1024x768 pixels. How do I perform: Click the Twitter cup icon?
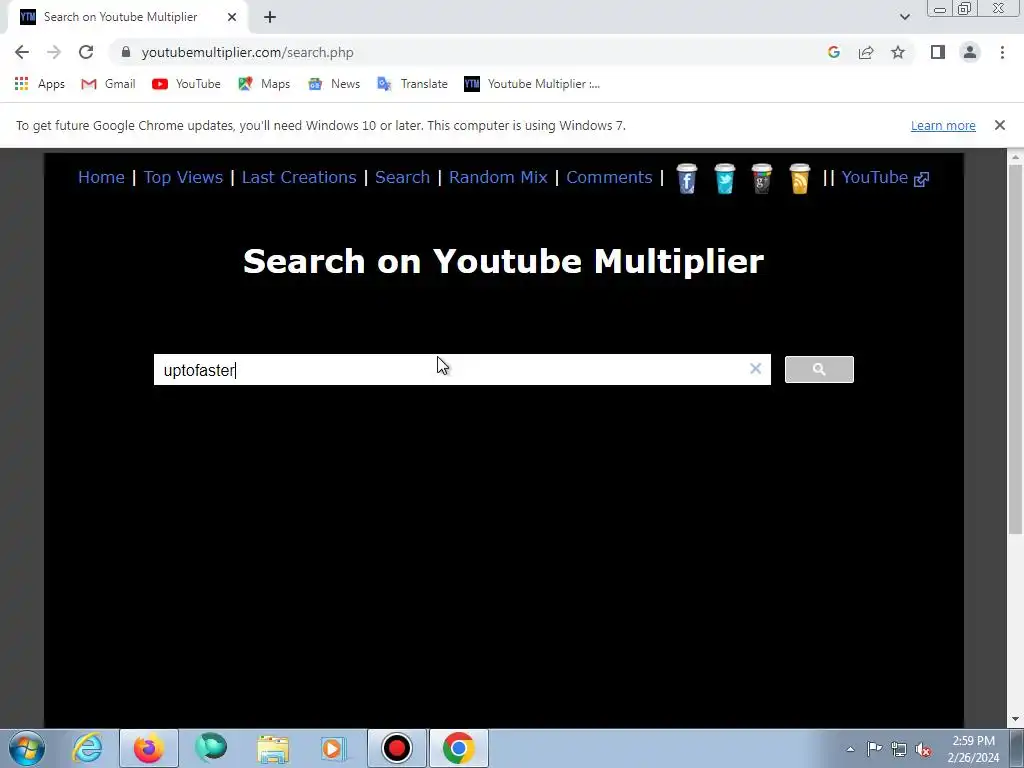point(724,178)
